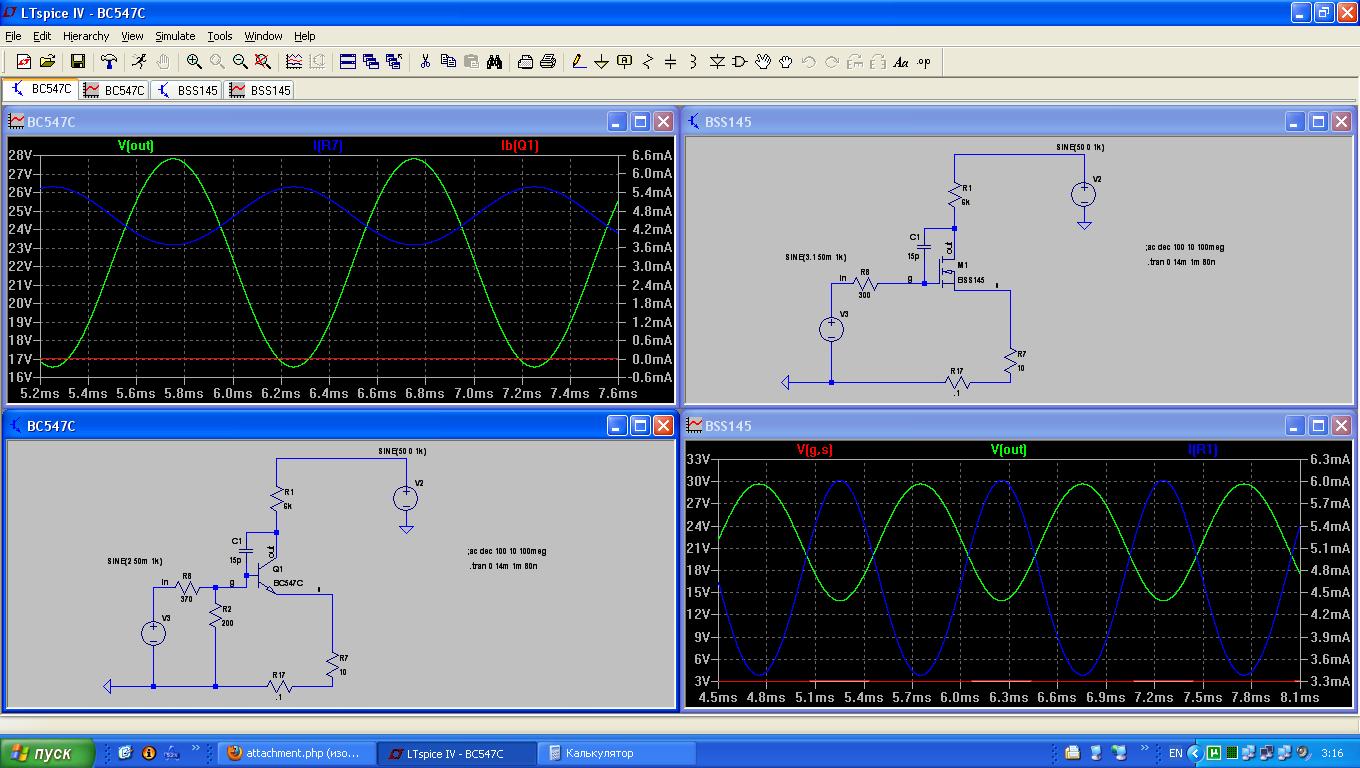This screenshot has height=768, width=1360.
Task: Click the Print printer icon
Action: 548,62
